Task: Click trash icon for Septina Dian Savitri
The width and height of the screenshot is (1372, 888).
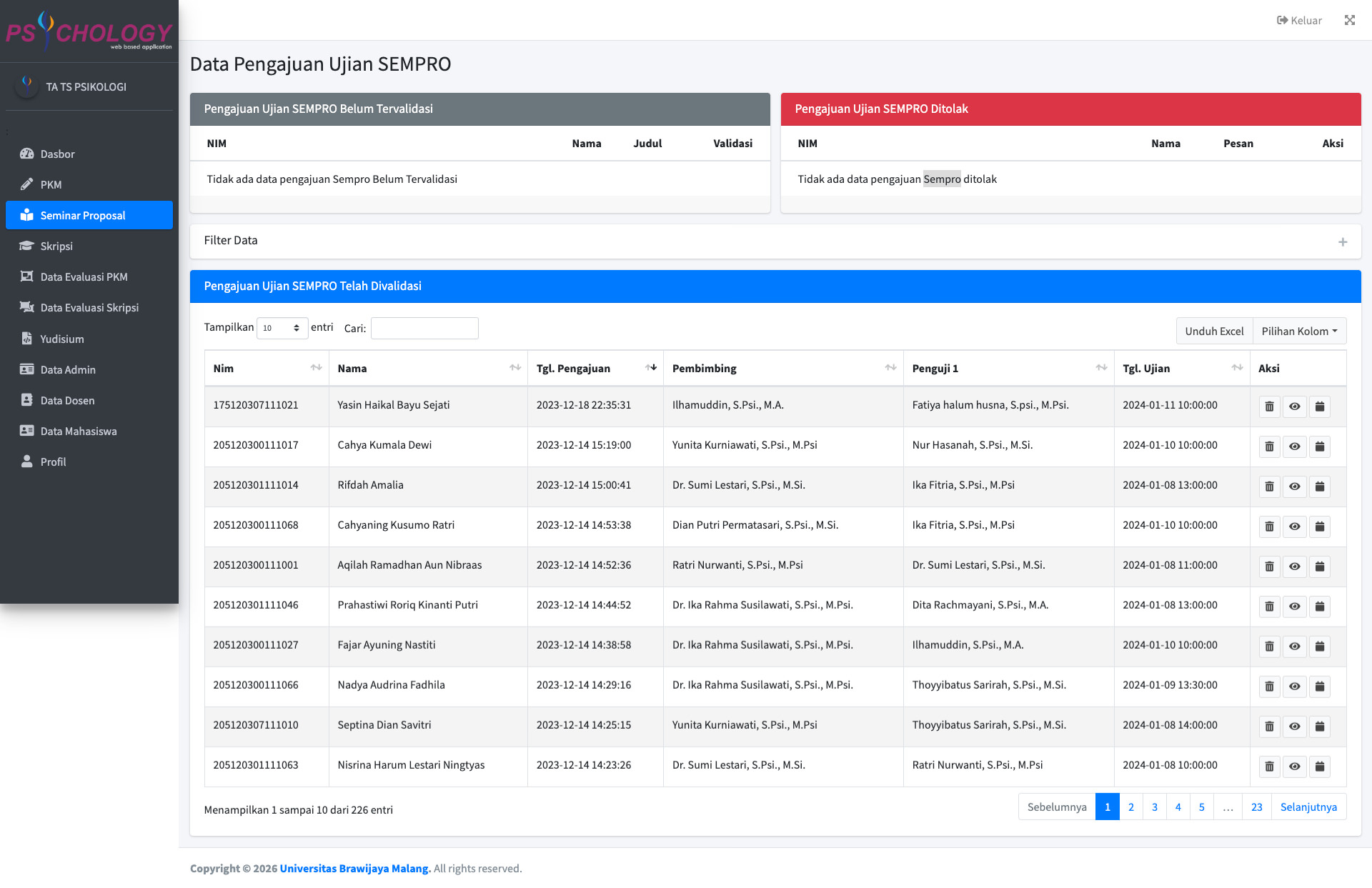Action: (x=1269, y=727)
